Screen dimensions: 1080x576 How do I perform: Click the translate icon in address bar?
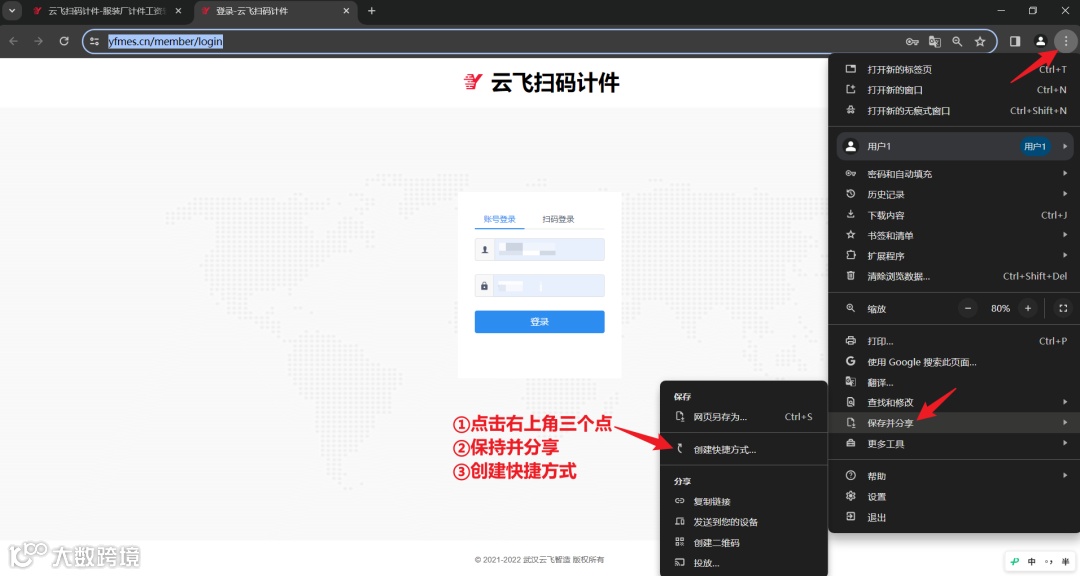pos(934,41)
